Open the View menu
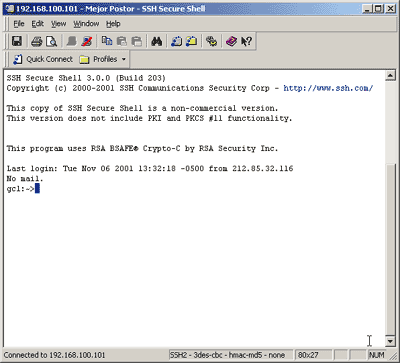 (58, 24)
